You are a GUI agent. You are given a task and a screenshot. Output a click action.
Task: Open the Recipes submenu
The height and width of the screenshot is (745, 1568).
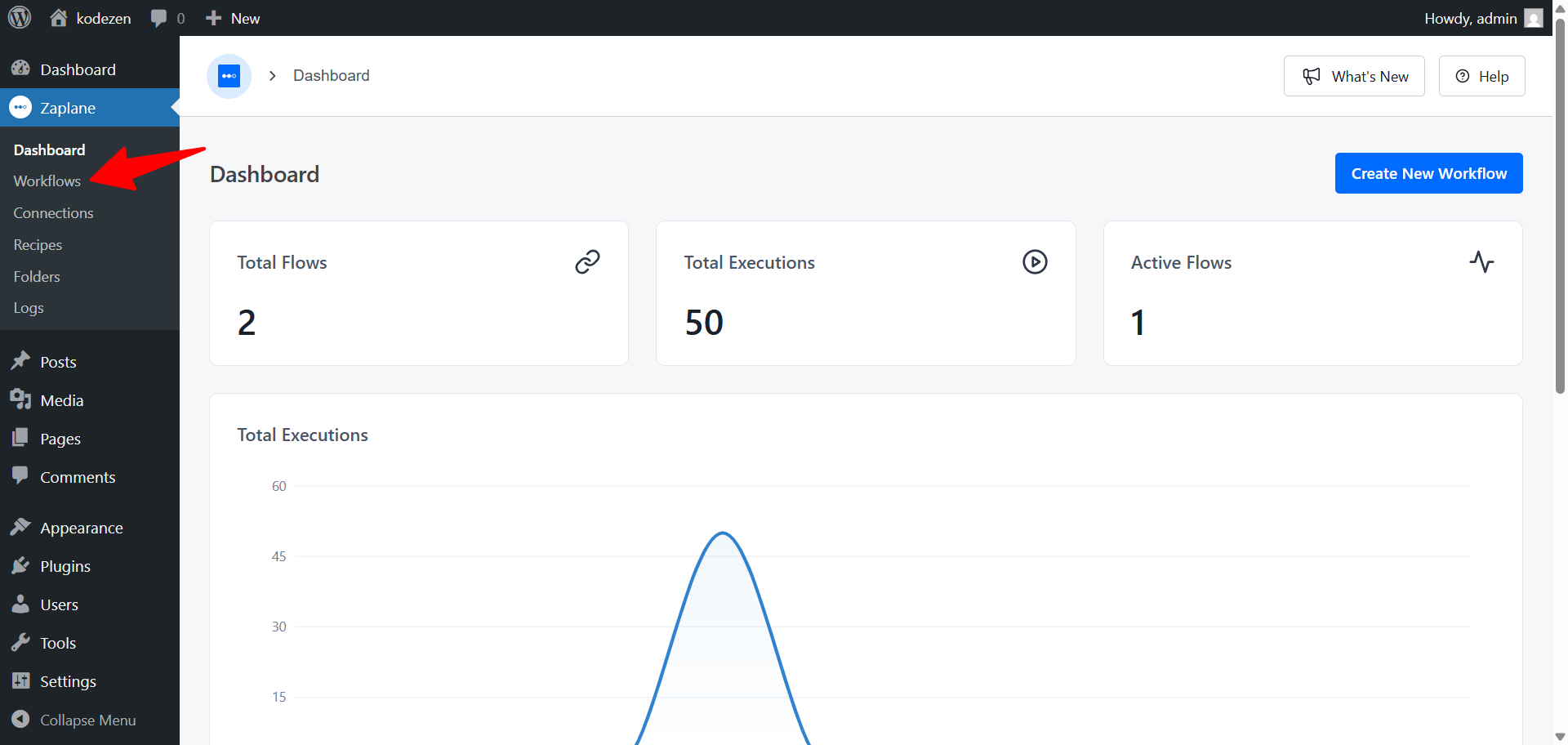[x=38, y=245]
